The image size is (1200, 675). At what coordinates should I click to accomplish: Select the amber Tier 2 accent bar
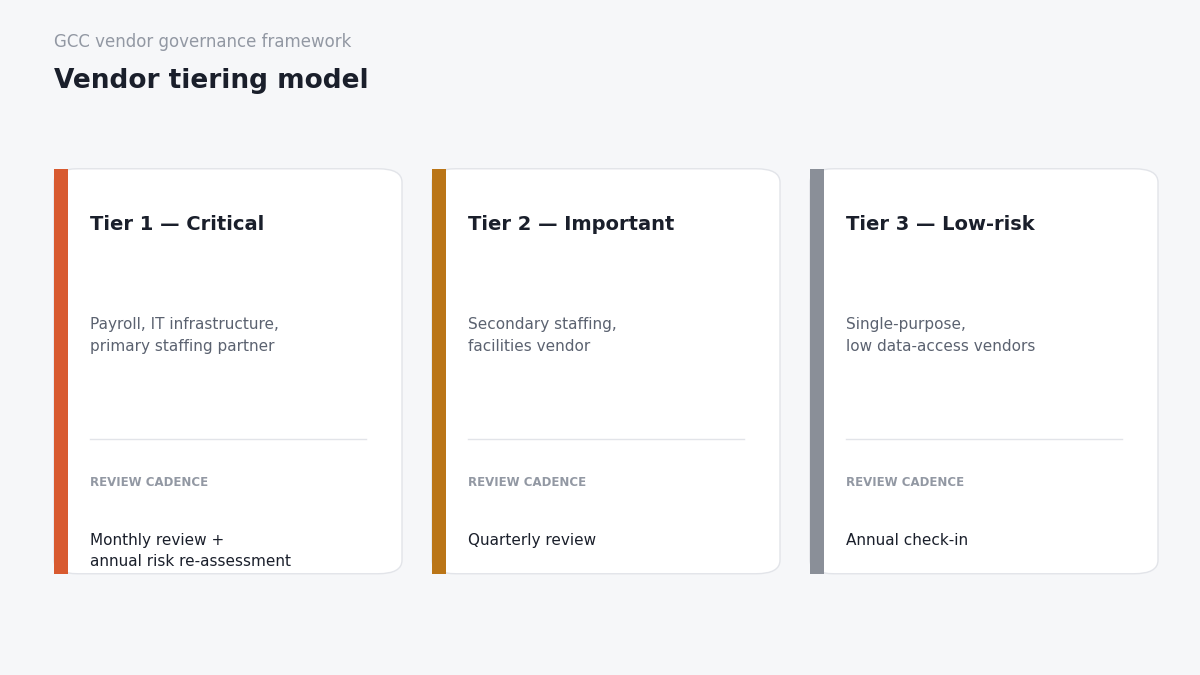[x=439, y=371]
